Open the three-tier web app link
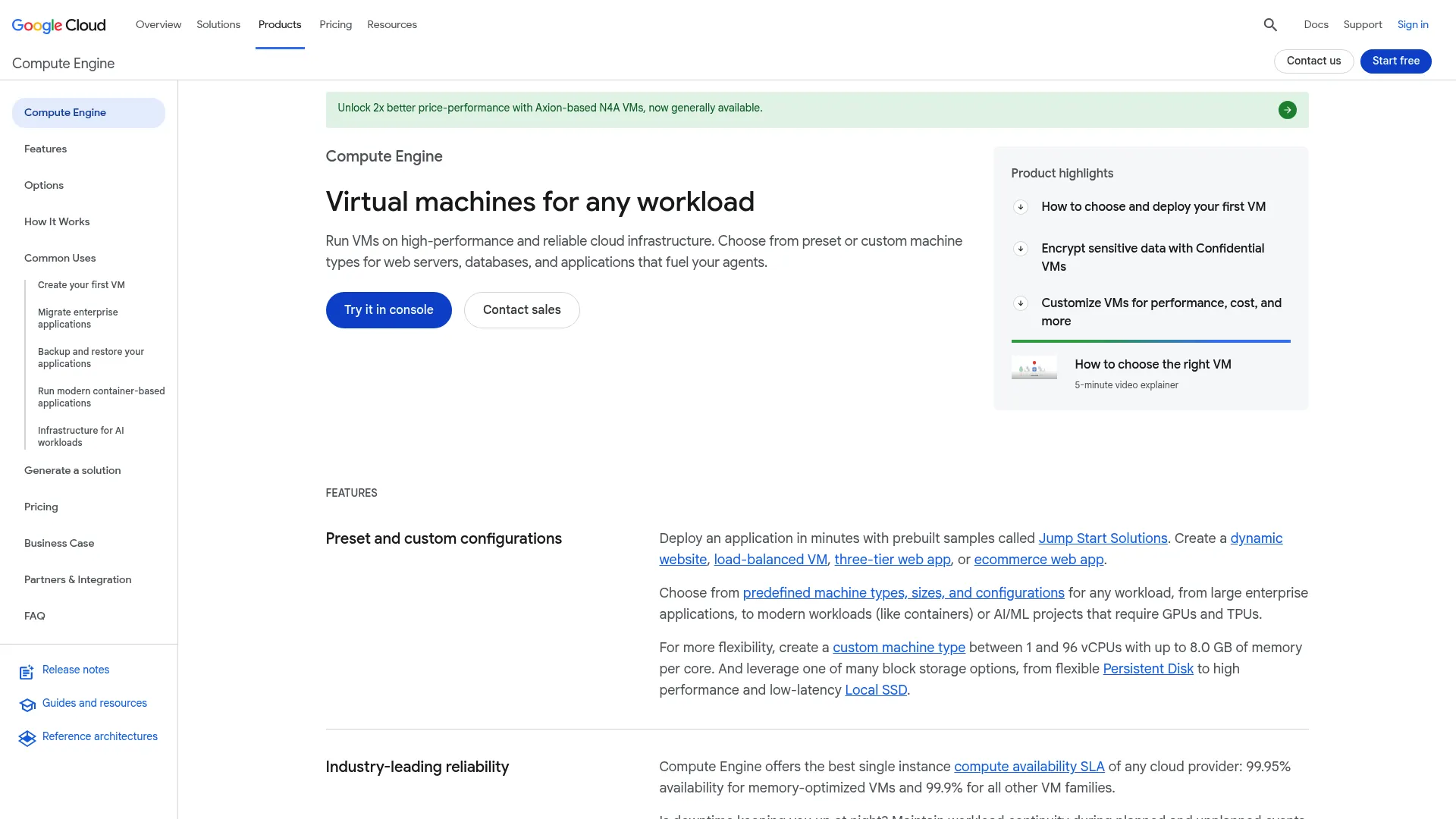The image size is (1456, 819). (x=893, y=560)
